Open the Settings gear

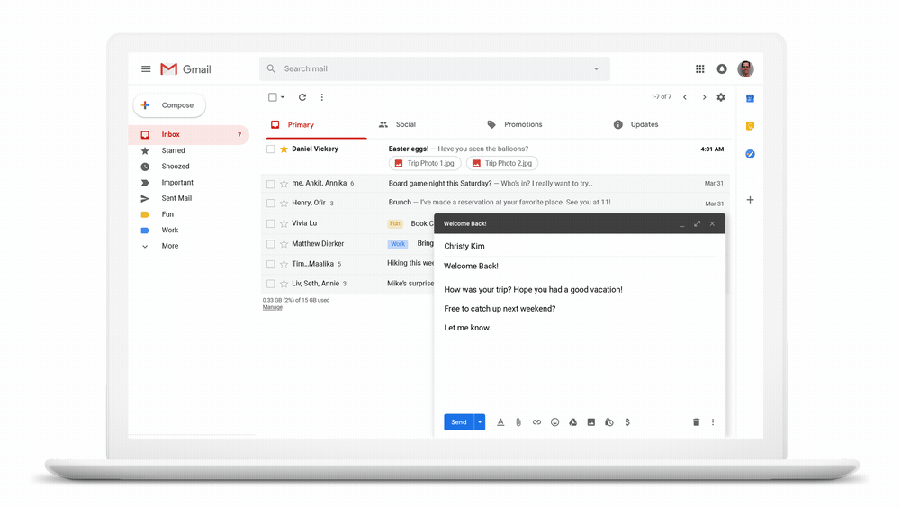tap(721, 97)
